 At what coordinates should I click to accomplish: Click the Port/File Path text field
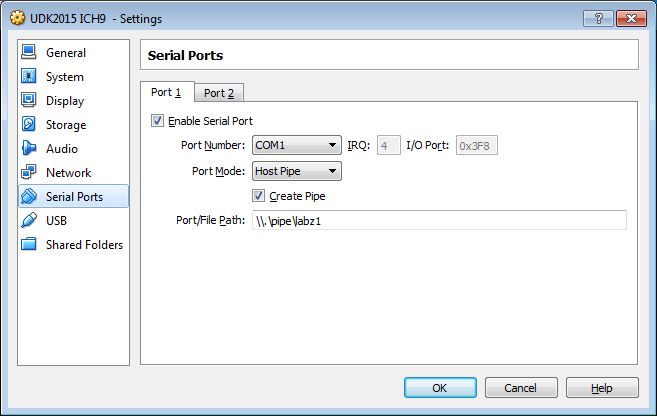(x=439, y=220)
